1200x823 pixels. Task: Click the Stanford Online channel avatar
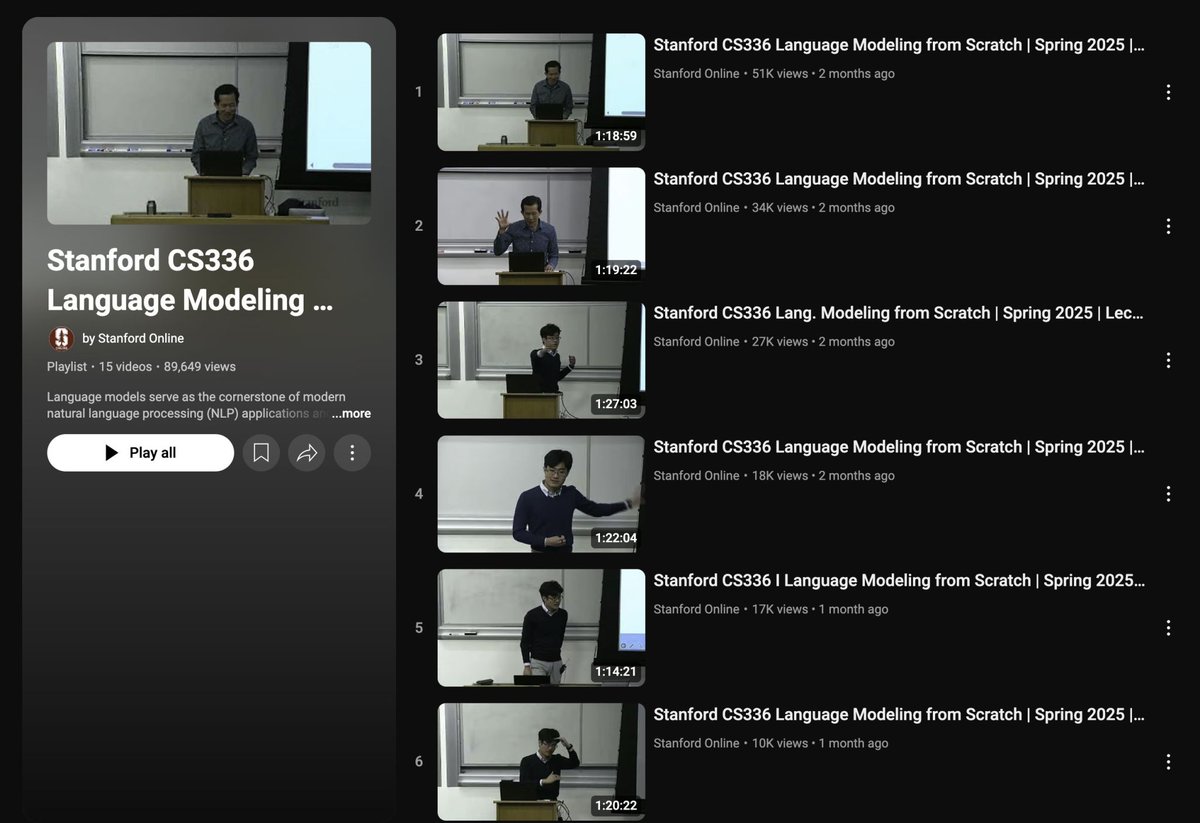tap(61, 338)
